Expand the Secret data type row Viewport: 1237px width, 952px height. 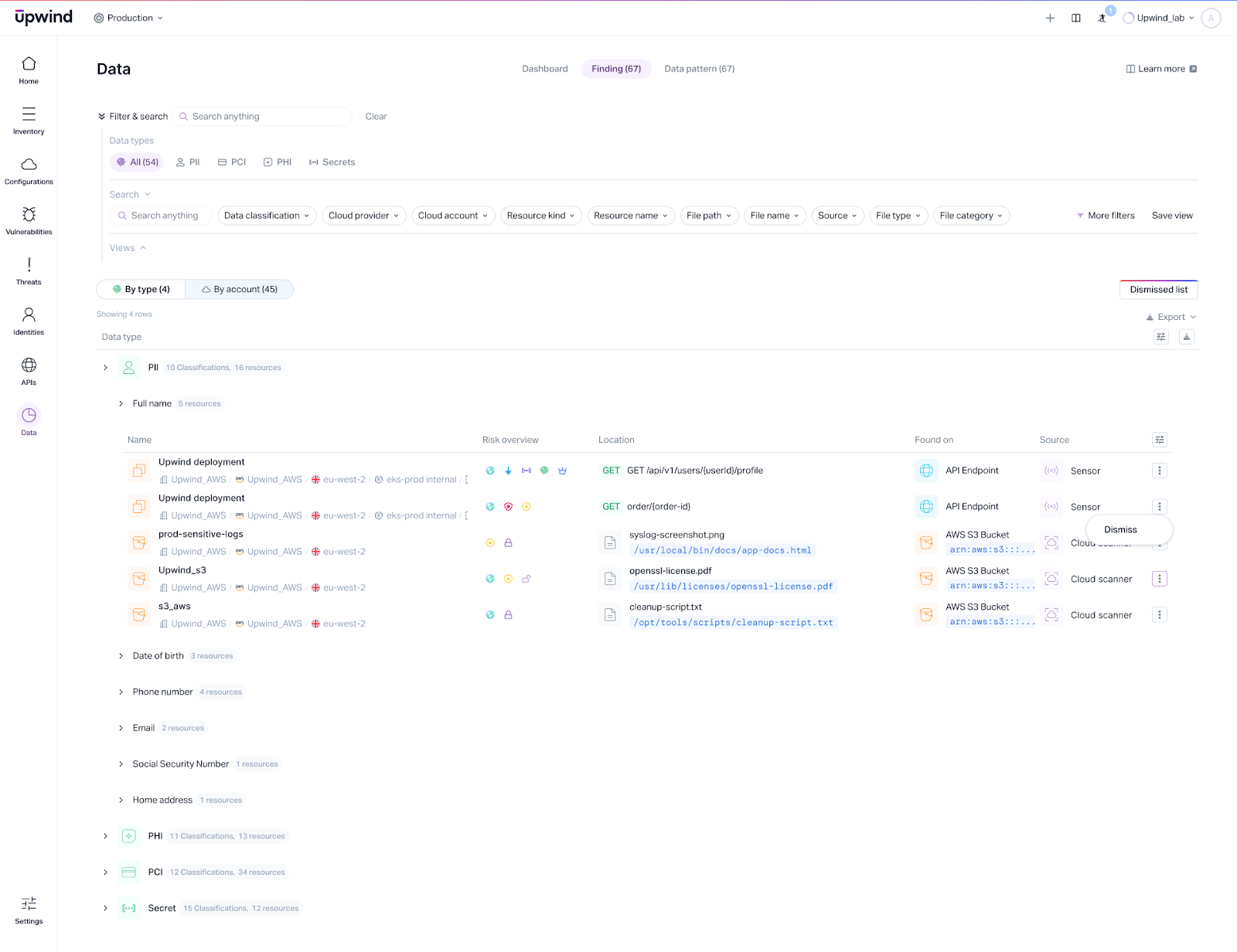(x=105, y=908)
